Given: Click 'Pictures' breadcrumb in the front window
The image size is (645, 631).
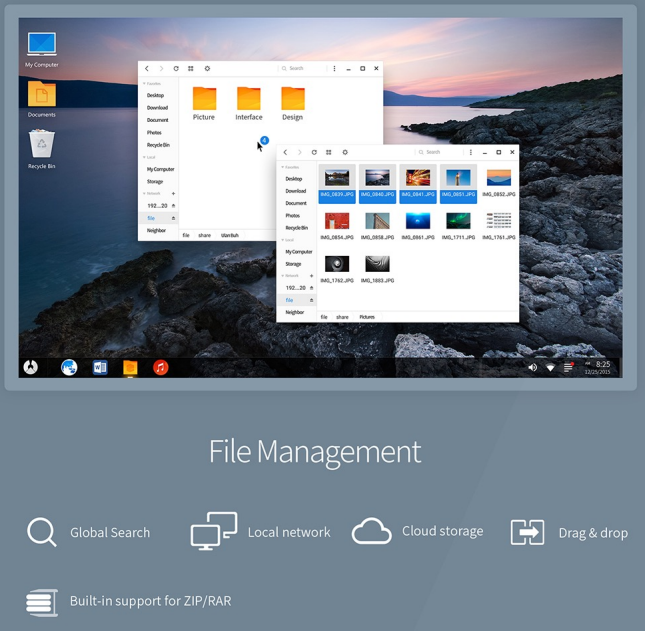Looking at the screenshot, I should pyautogui.click(x=367, y=317).
